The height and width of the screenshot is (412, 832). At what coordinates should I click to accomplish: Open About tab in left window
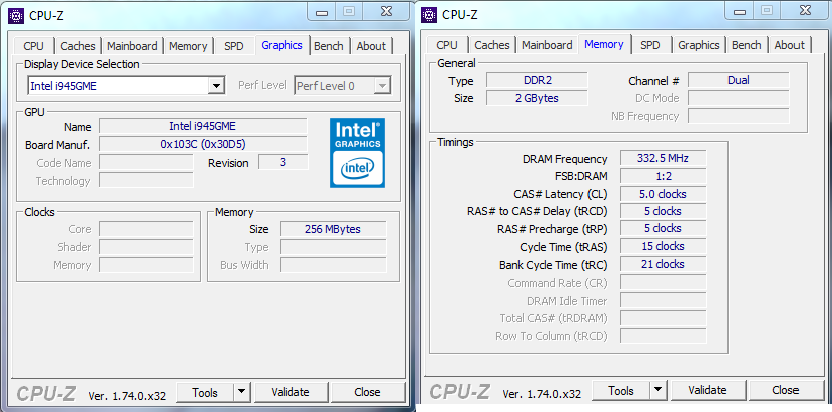371,46
